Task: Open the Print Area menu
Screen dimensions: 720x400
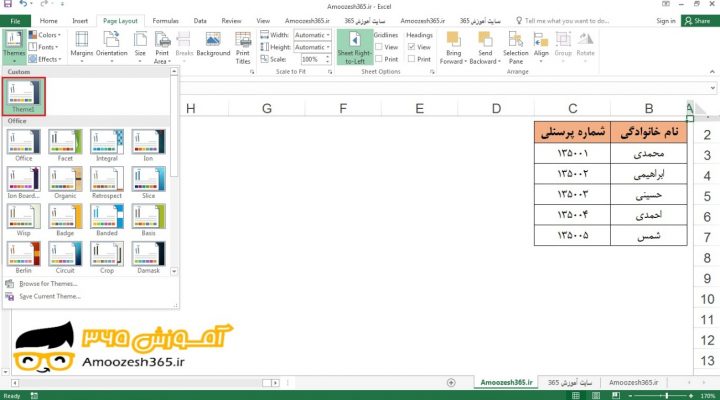Action: click(x=162, y=47)
